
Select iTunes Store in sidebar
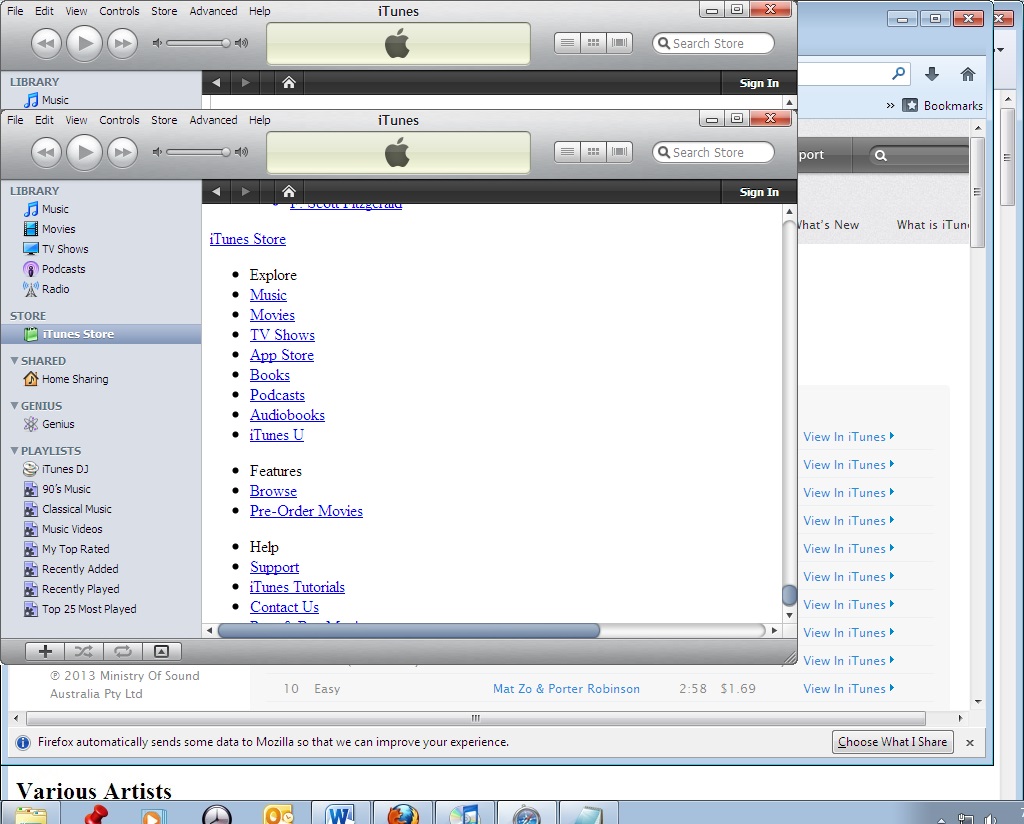pyautogui.click(x=101, y=334)
